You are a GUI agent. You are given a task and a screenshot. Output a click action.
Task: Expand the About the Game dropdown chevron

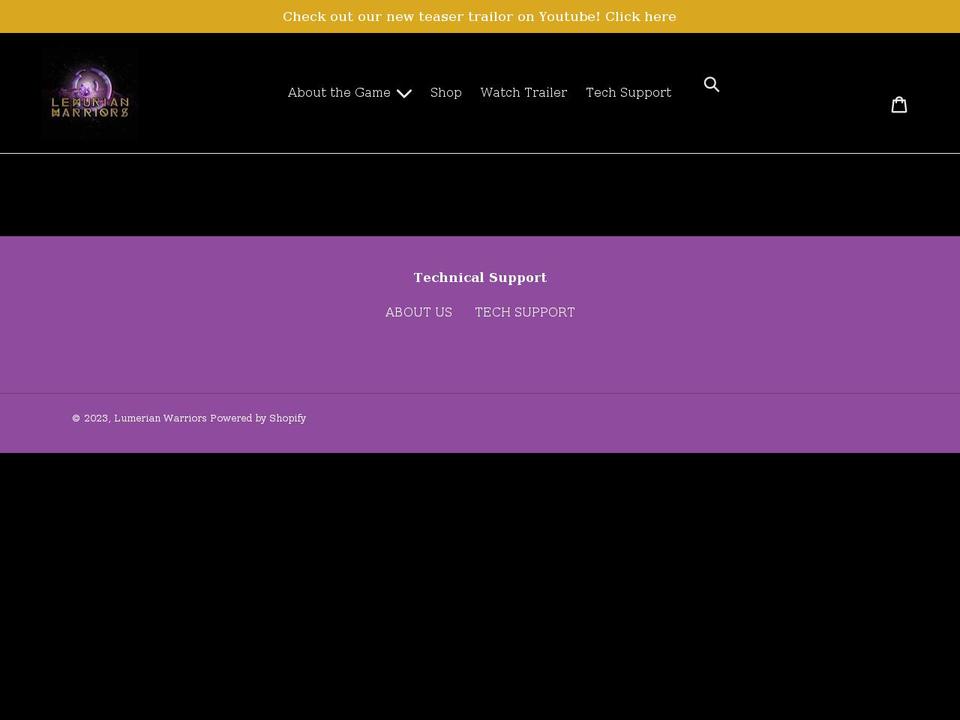(404, 93)
